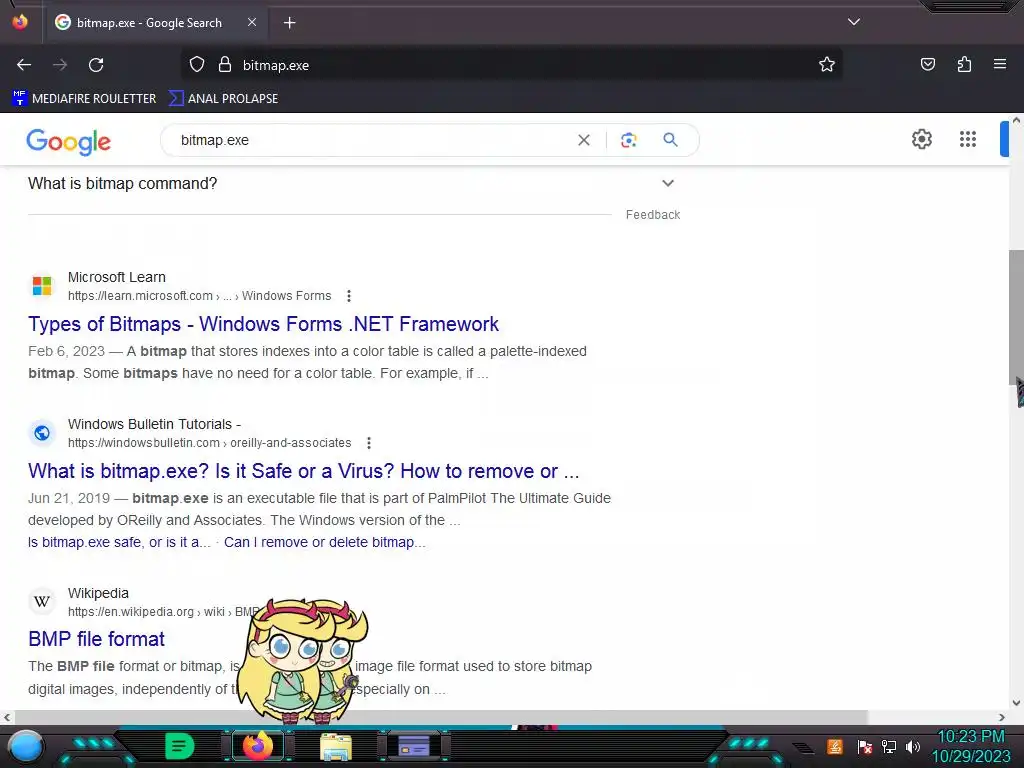Clear the Google search box
Viewport: 1024px width, 768px height.
pos(584,140)
